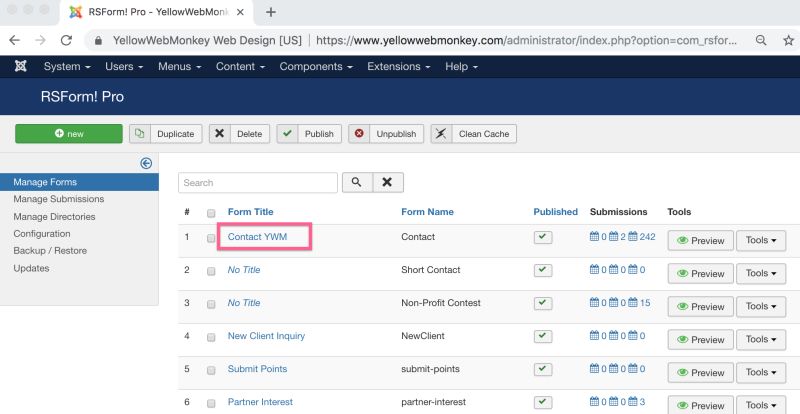Open the Extensions menu
Image resolution: width=800 pixels, height=414 pixels.
point(398,66)
